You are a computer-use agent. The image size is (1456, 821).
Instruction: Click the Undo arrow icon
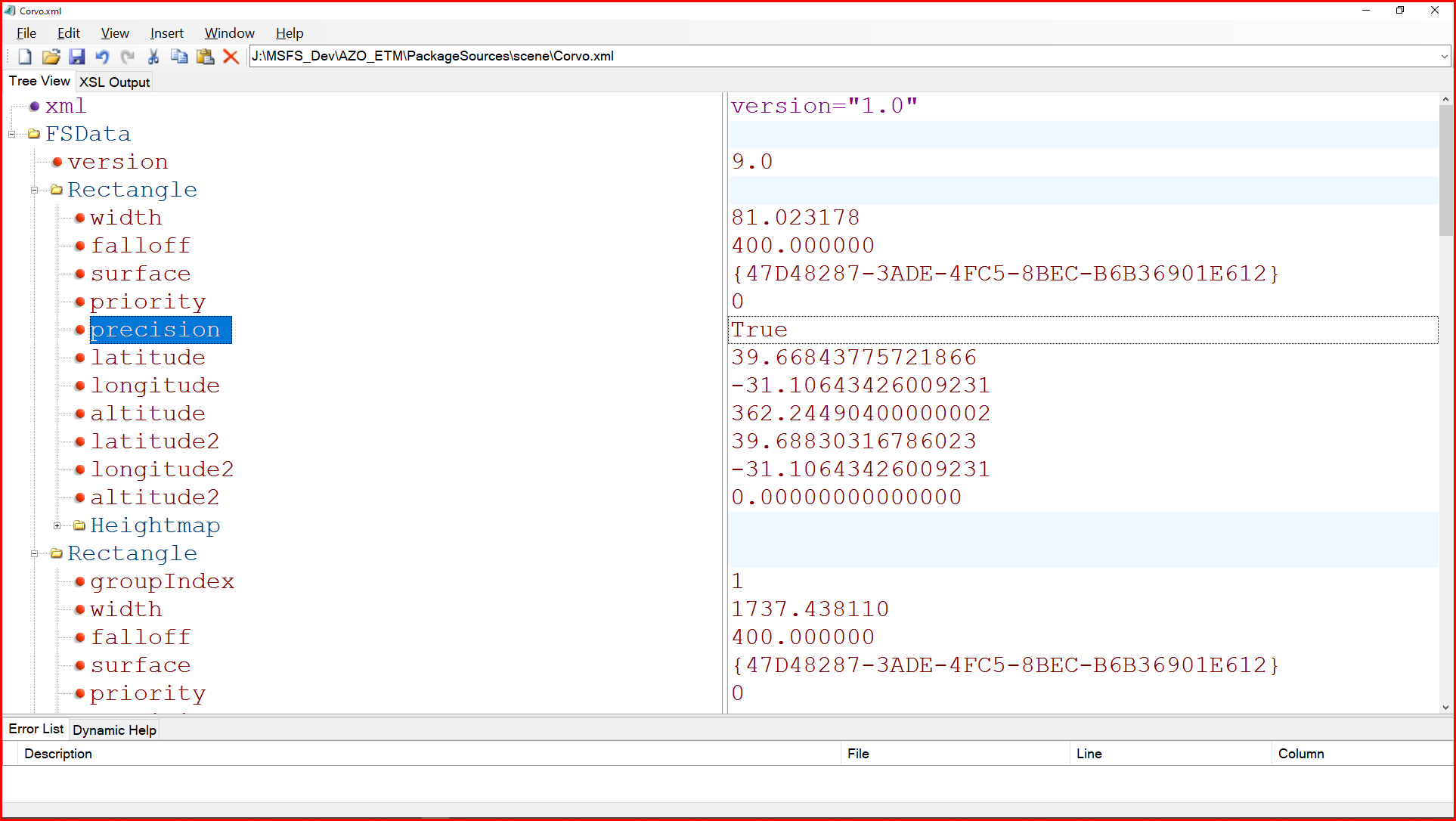point(102,57)
